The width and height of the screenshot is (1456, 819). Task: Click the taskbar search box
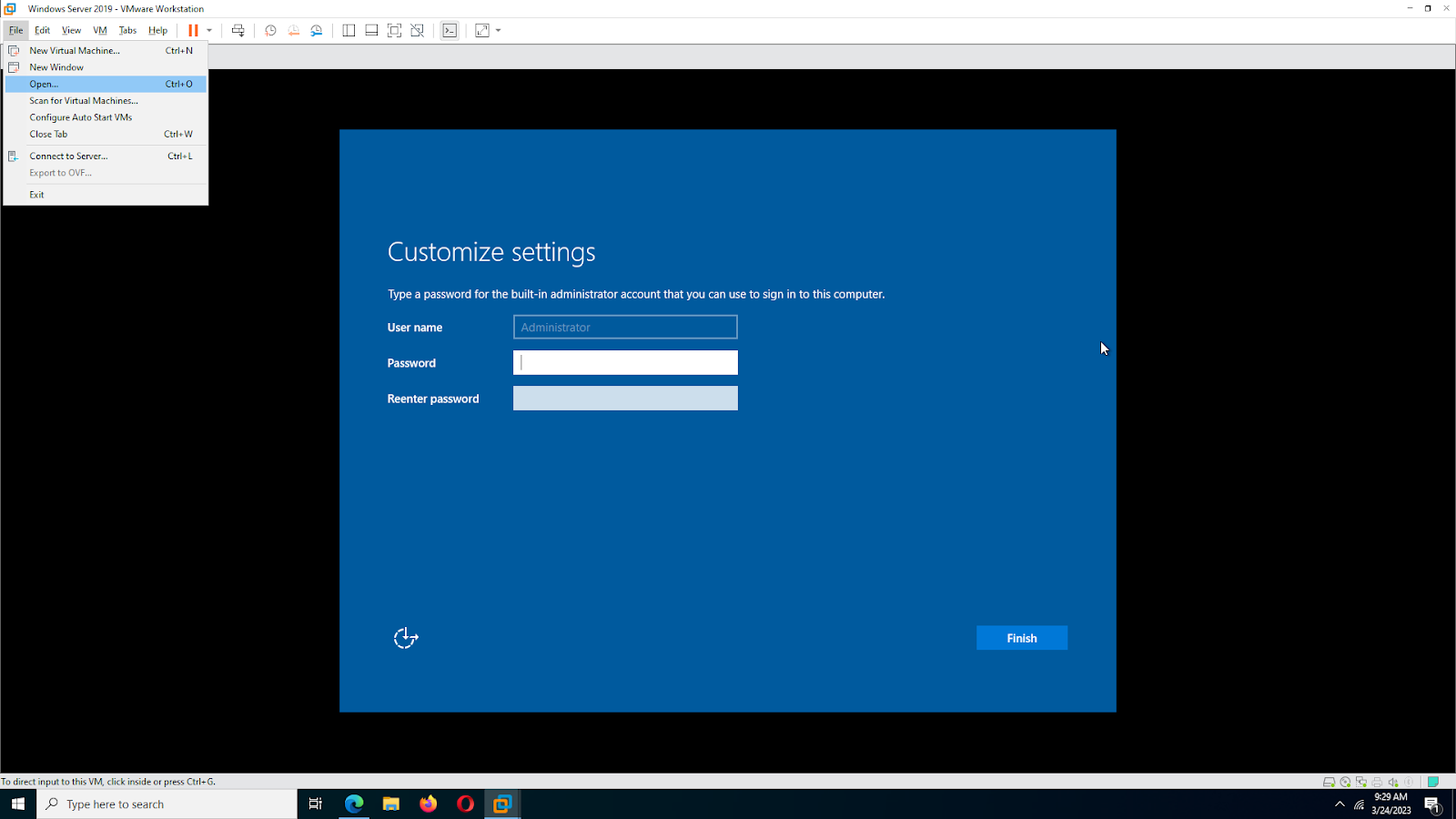coord(167,804)
